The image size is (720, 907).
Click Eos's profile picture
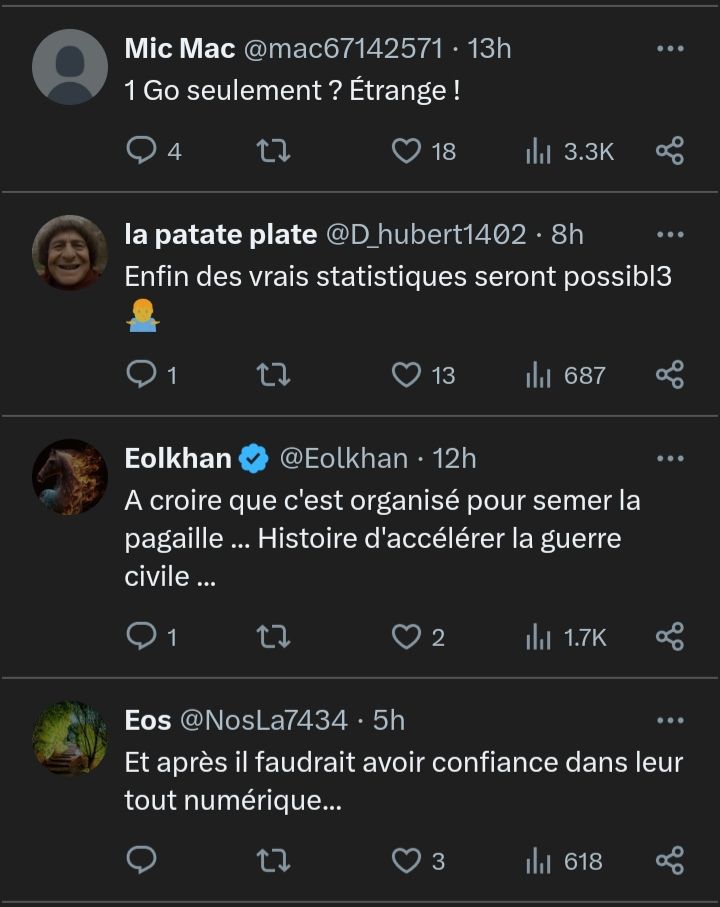pyautogui.click(x=70, y=737)
